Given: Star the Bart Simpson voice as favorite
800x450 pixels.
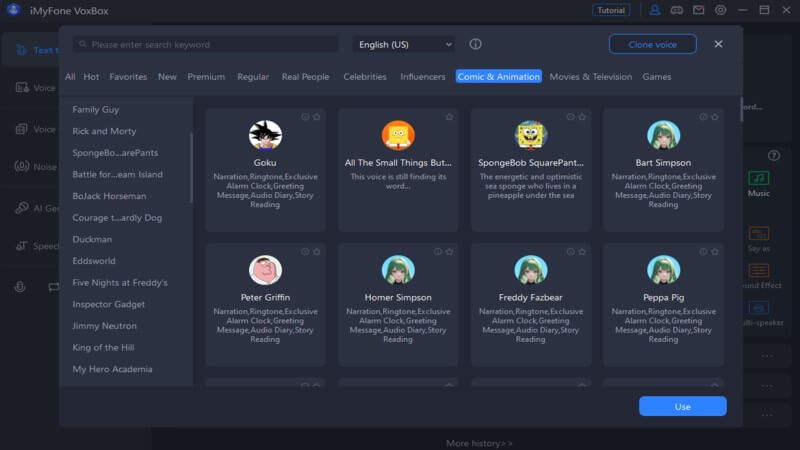Looking at the screenshot, I should [x=714, y=117].
